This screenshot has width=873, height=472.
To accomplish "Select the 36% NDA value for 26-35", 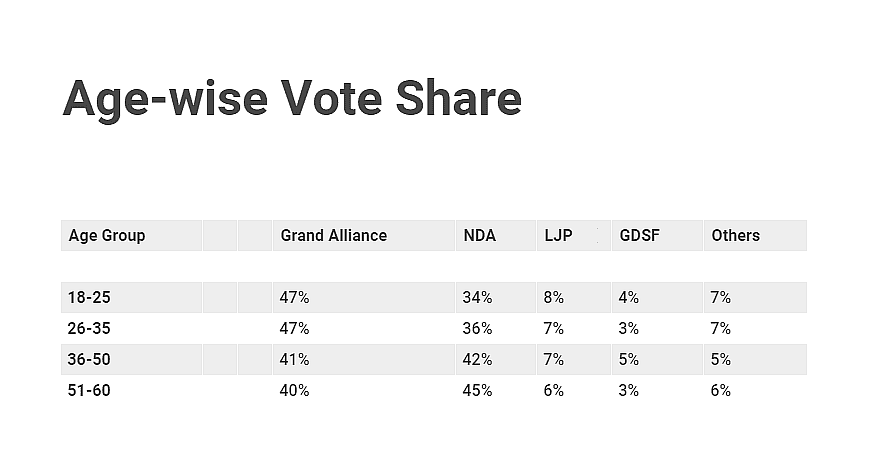I will coord(477,328).
